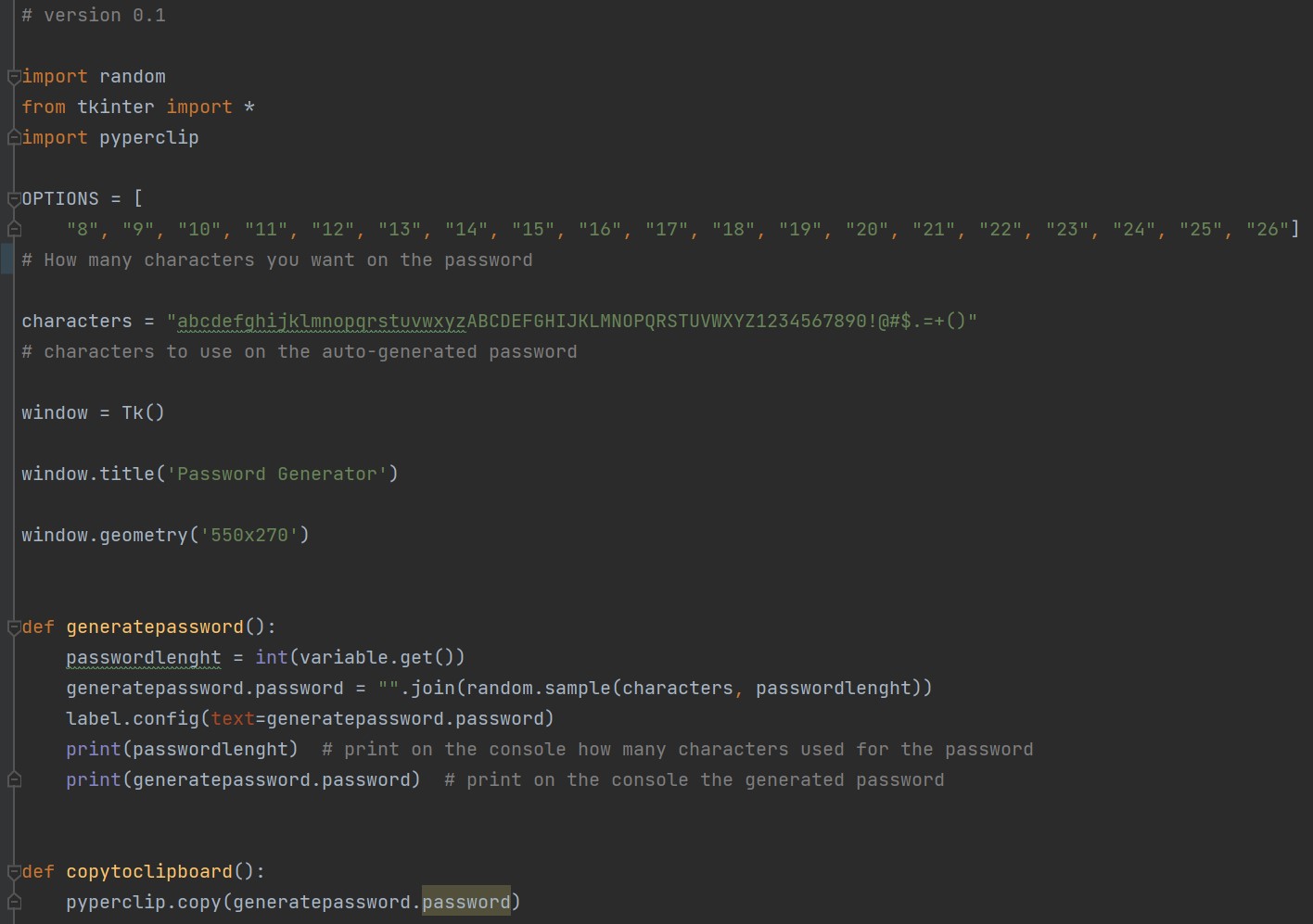Click the '# print on the console the generated password' comment
This screenshot has width=1313, height=924.
point(695,780)
